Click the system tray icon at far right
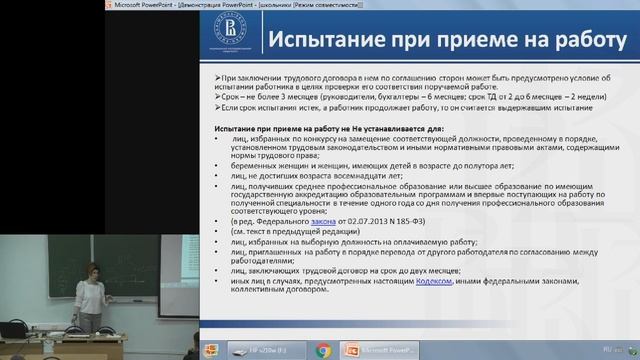Viewport: 640px width, 360px height. (633, 350)
